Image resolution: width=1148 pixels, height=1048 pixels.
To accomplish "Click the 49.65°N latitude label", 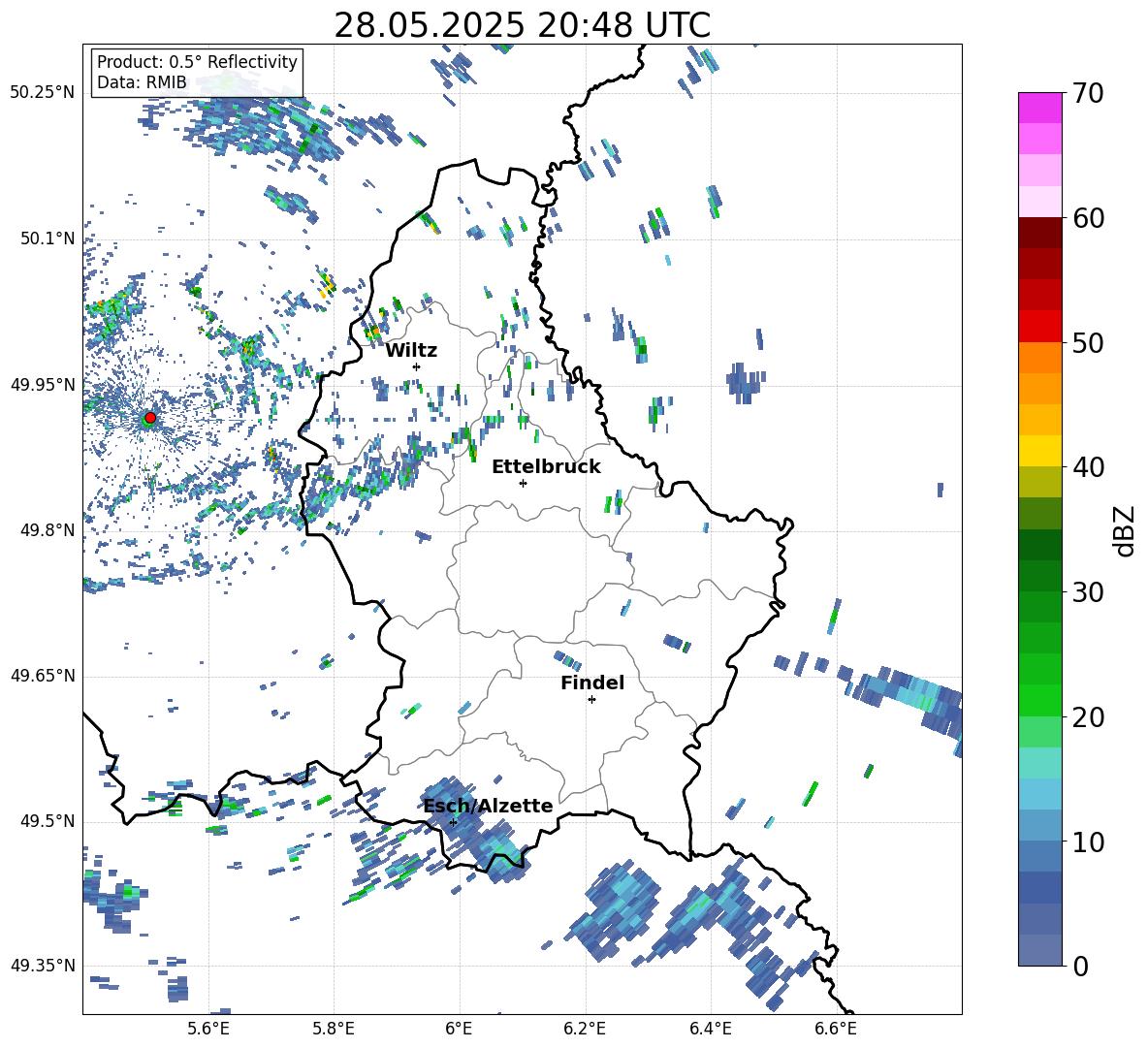I will click(43, 676).
